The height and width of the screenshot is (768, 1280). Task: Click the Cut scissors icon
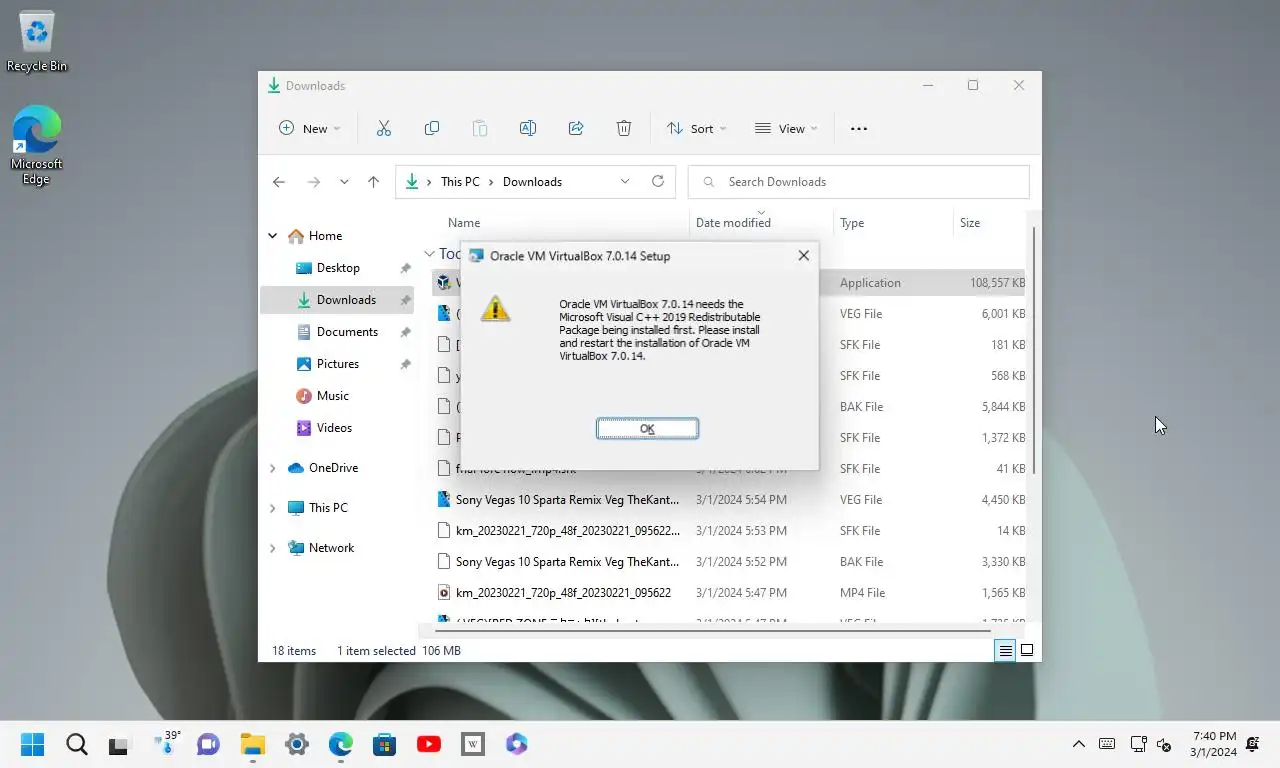pos(383,128)
